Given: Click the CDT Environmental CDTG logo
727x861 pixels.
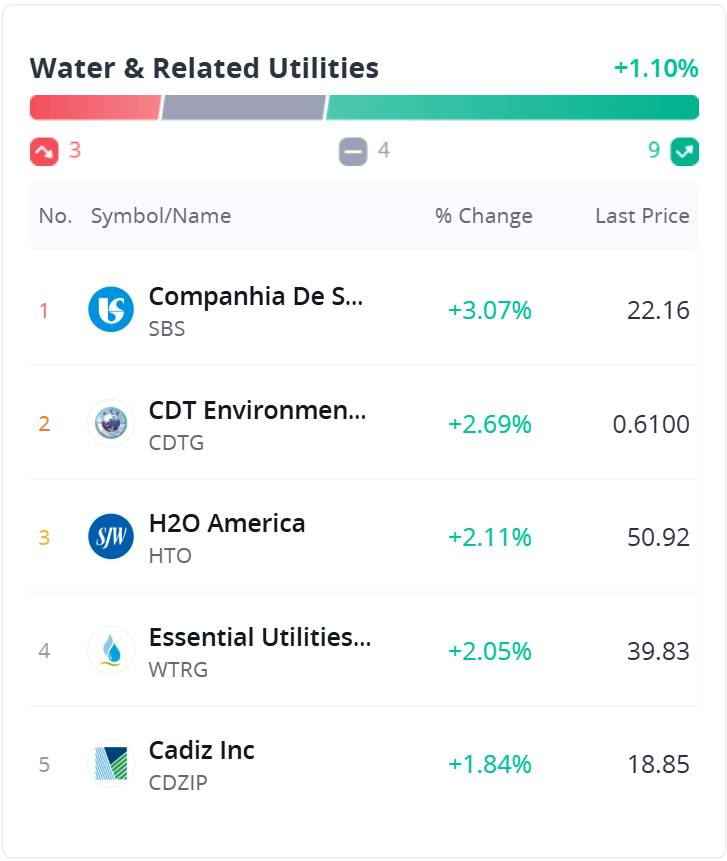Looking at the screenshot, I should 111,423.
